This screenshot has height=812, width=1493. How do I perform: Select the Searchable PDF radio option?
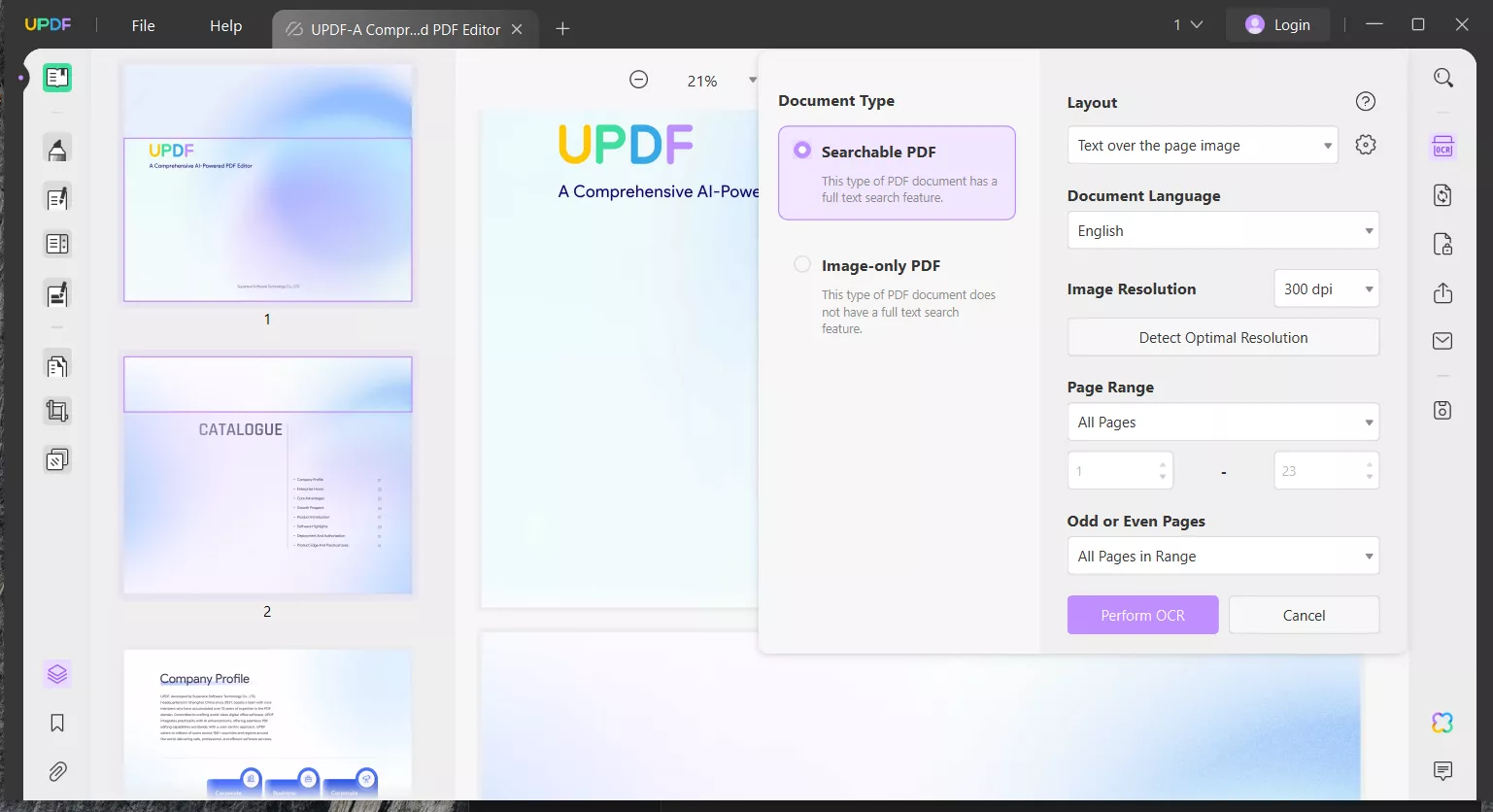click(x=802, y=151)
